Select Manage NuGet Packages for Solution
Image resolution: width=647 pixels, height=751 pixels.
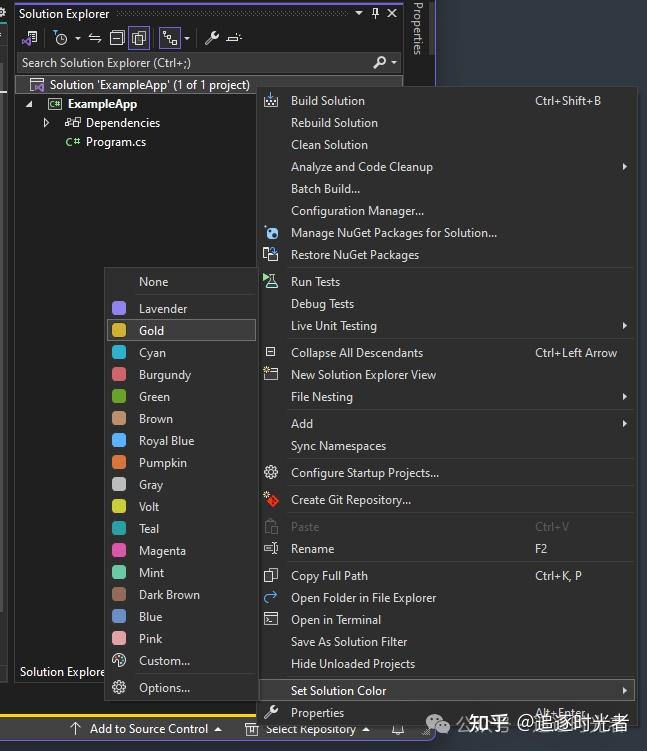[x=393, y=233]
